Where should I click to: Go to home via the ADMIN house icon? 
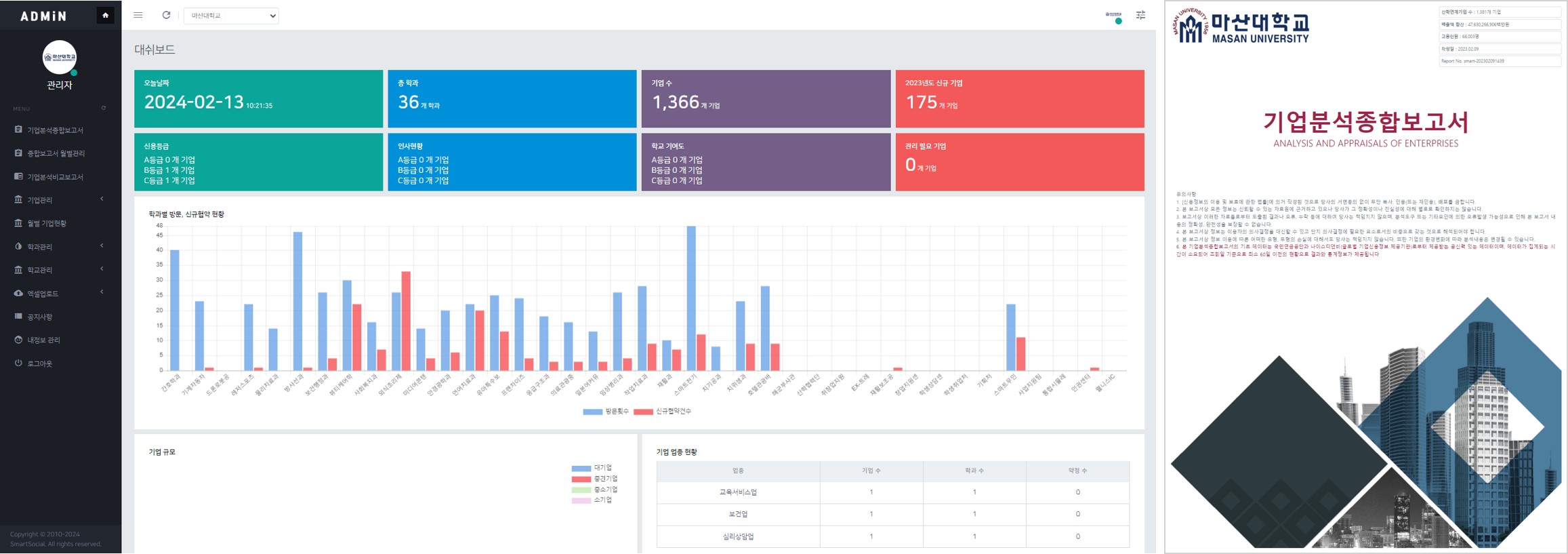point(105,15)
